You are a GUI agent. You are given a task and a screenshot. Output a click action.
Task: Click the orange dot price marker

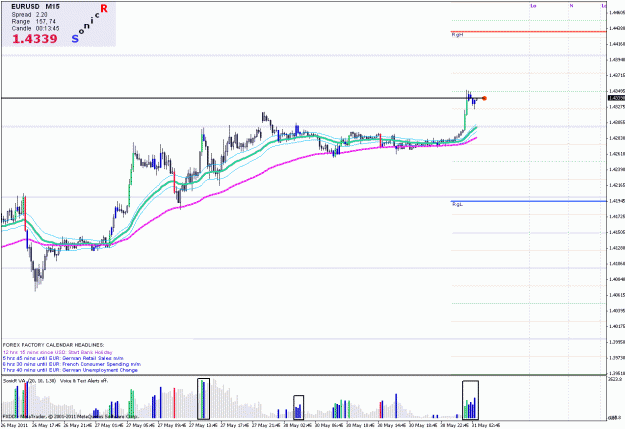pos(484,98)
